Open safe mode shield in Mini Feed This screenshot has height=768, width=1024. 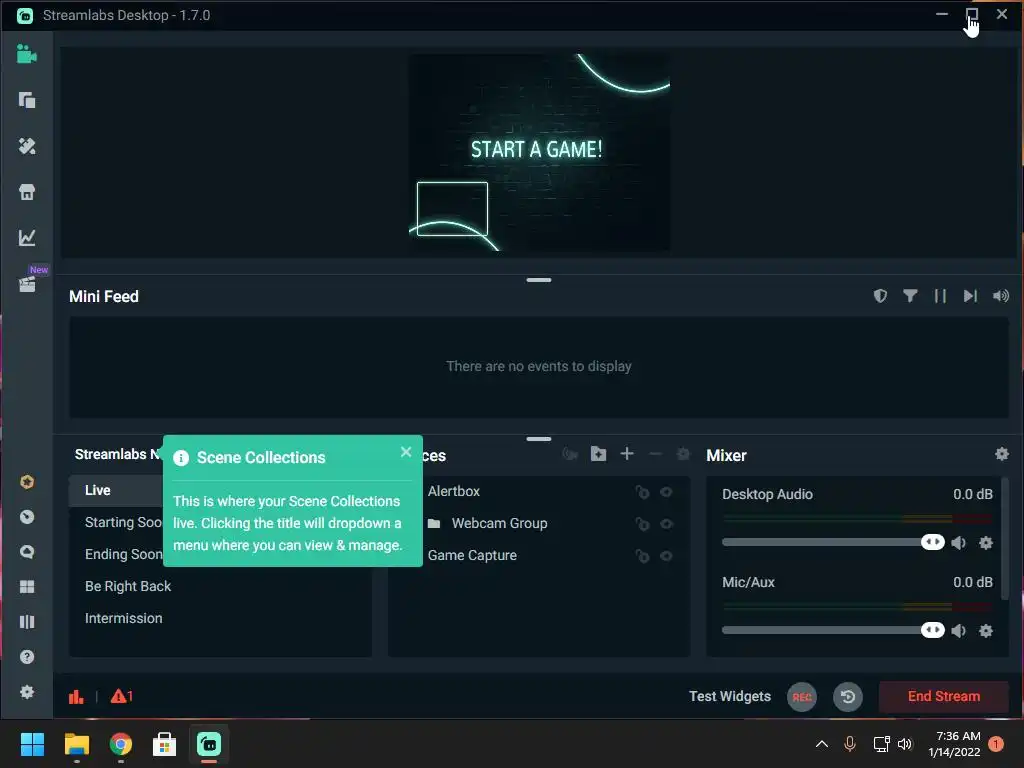[880, 296]
